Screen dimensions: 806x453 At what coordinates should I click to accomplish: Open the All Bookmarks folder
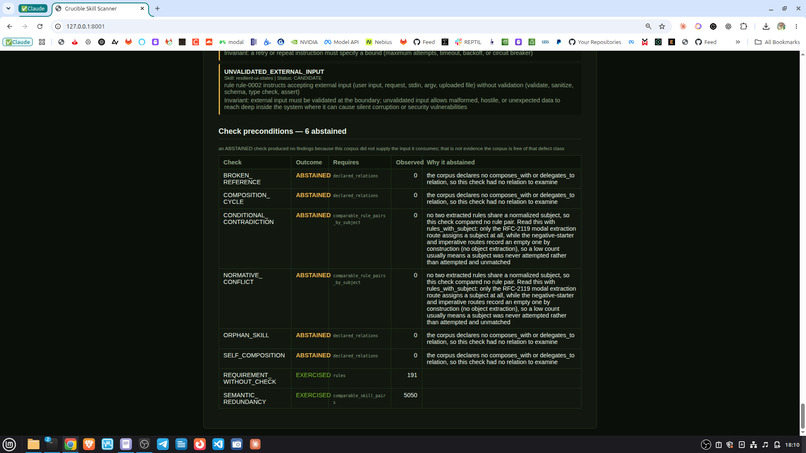[777, 42]
